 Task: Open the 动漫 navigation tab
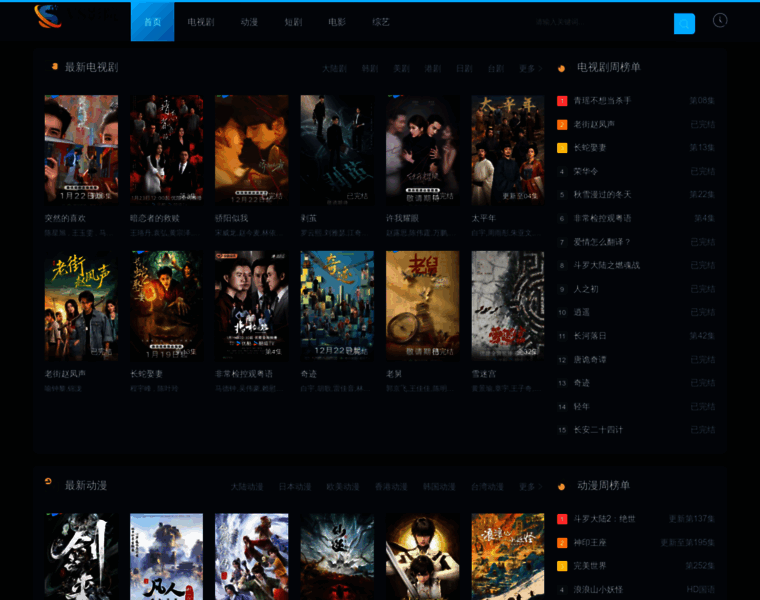coord(249,22)
